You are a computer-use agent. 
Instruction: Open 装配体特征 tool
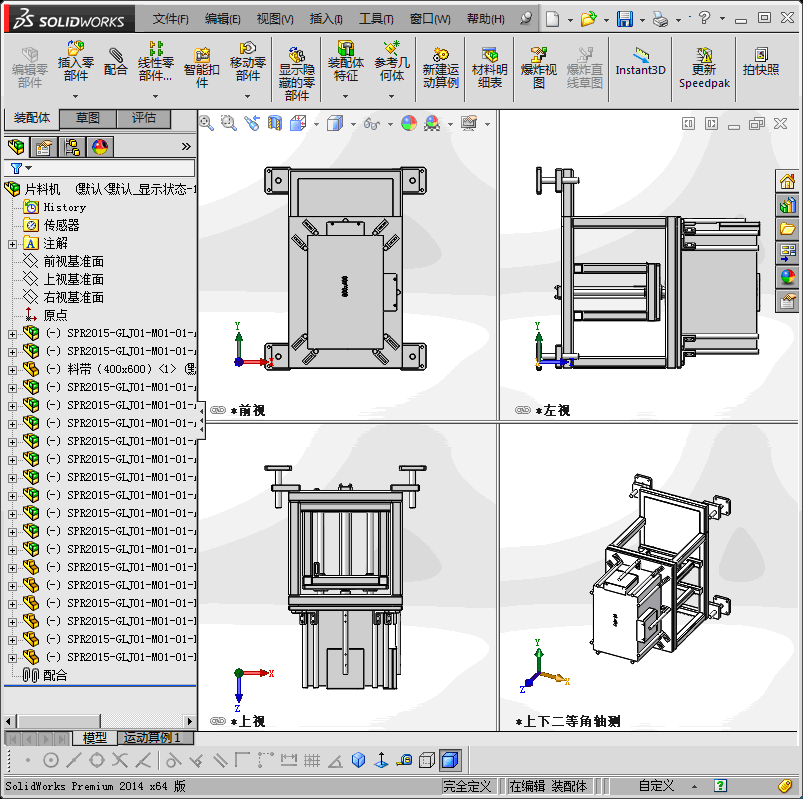(346, 61)
